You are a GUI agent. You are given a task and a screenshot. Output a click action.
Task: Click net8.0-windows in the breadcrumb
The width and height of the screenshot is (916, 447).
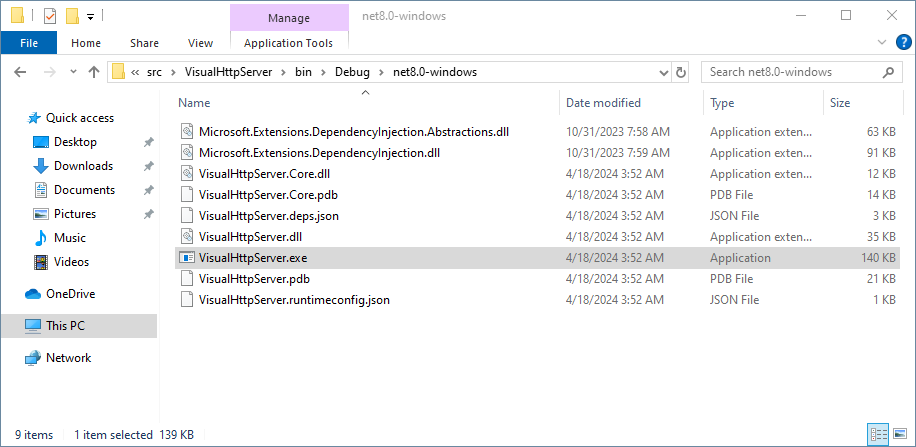pos(435,72)
